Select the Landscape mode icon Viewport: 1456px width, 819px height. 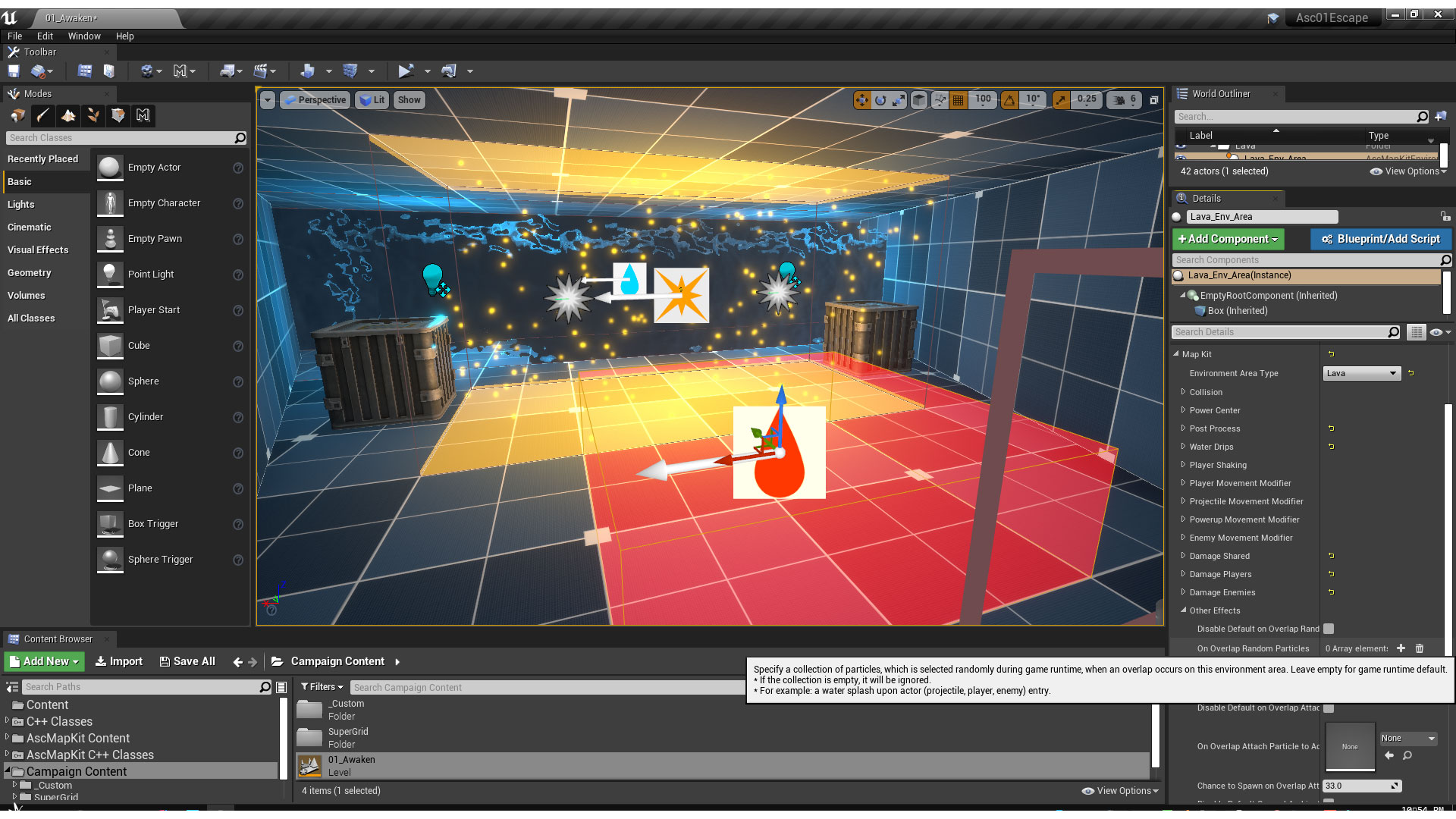pyautogui.click(x=68, y=115)
